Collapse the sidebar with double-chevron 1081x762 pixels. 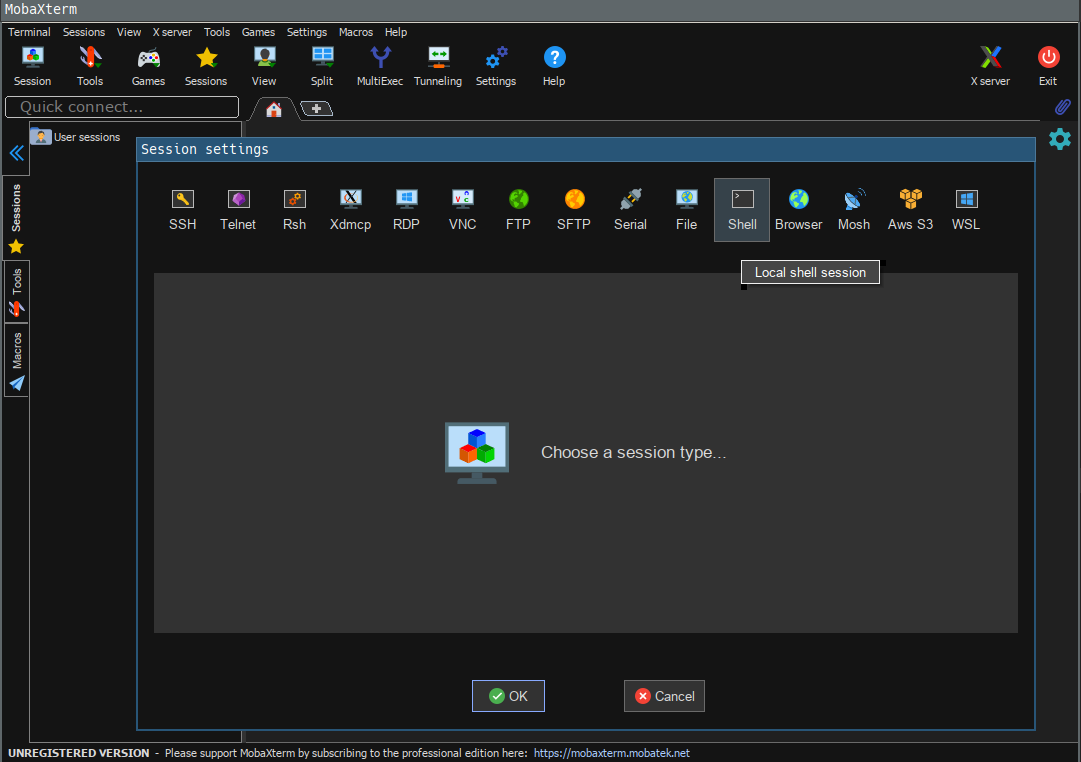click(x=17, y=152)
